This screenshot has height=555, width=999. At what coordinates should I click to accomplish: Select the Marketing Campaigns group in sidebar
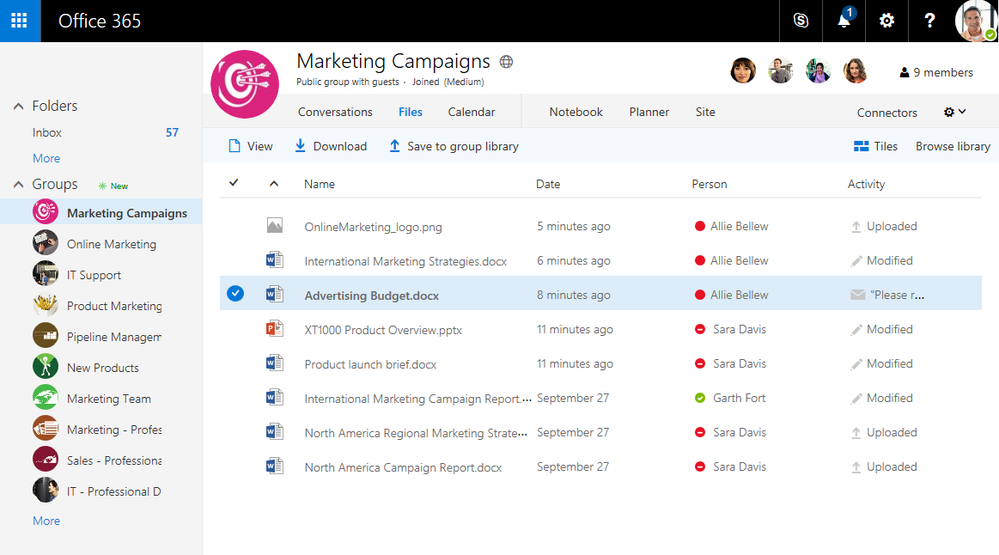coord(101,212)
